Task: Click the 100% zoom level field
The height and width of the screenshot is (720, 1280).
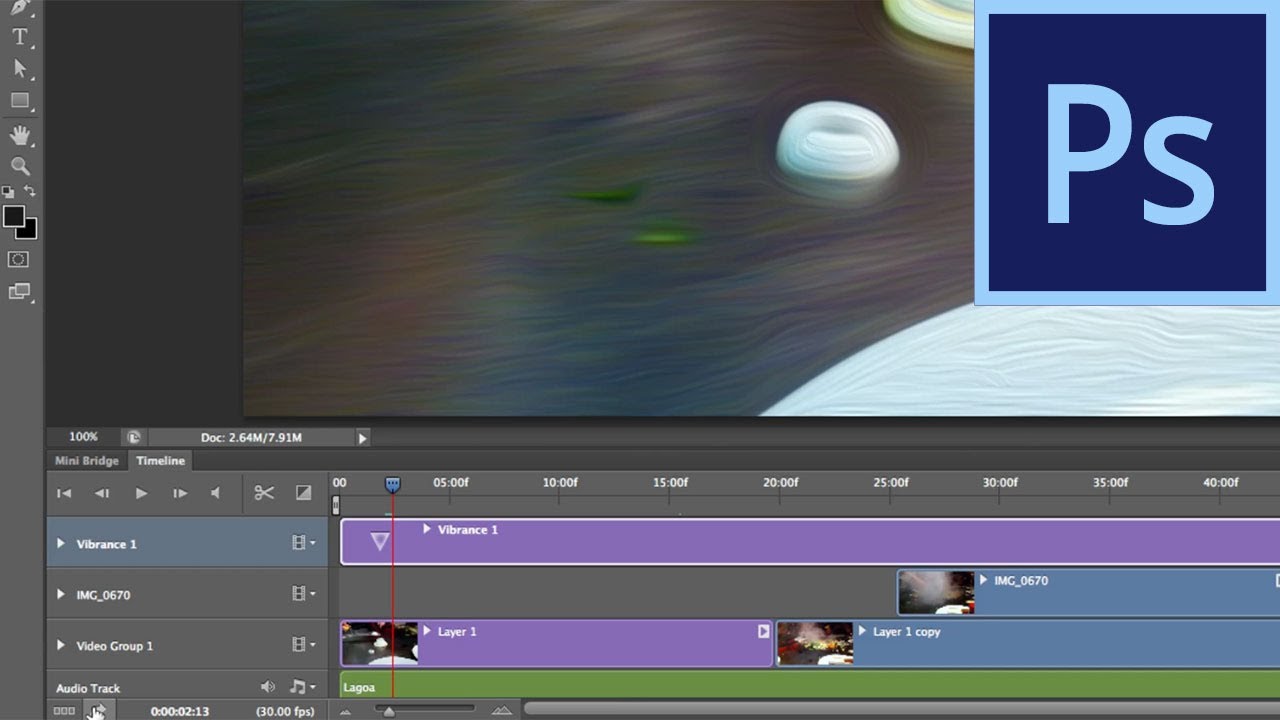Action: coord(83,437)
